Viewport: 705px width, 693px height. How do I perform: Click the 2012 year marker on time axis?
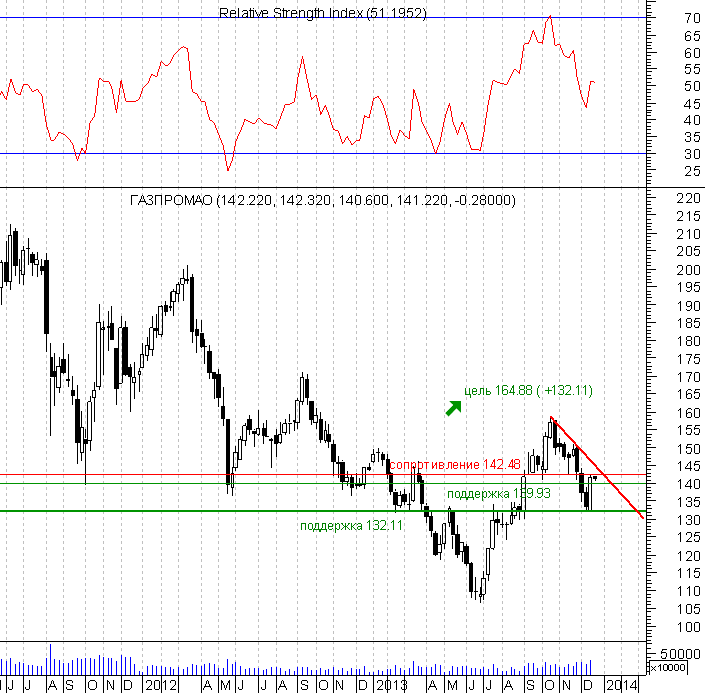[160, 685]
